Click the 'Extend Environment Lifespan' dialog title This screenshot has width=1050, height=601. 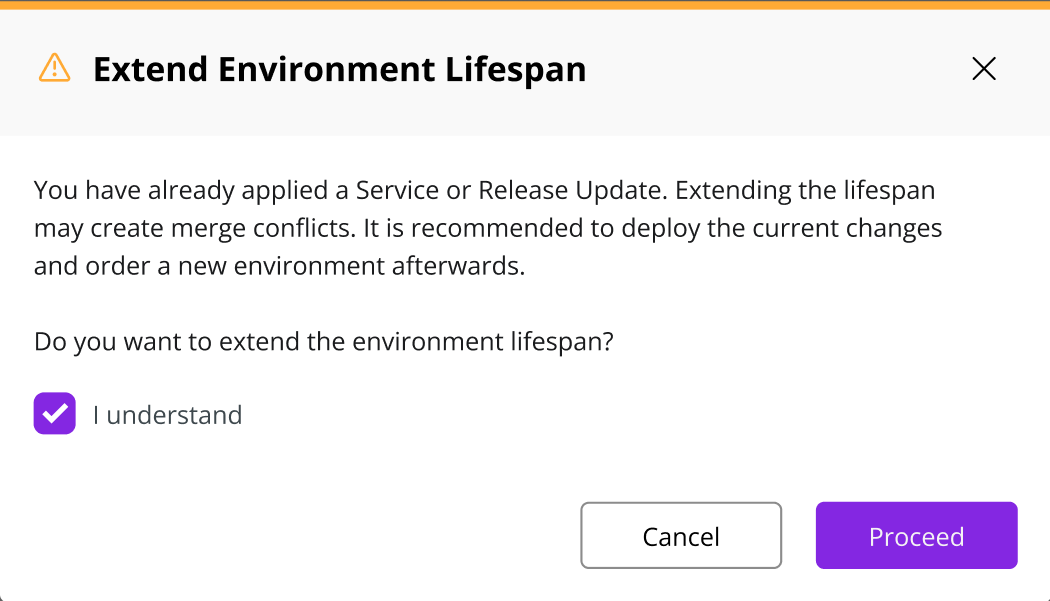point(340,70)
